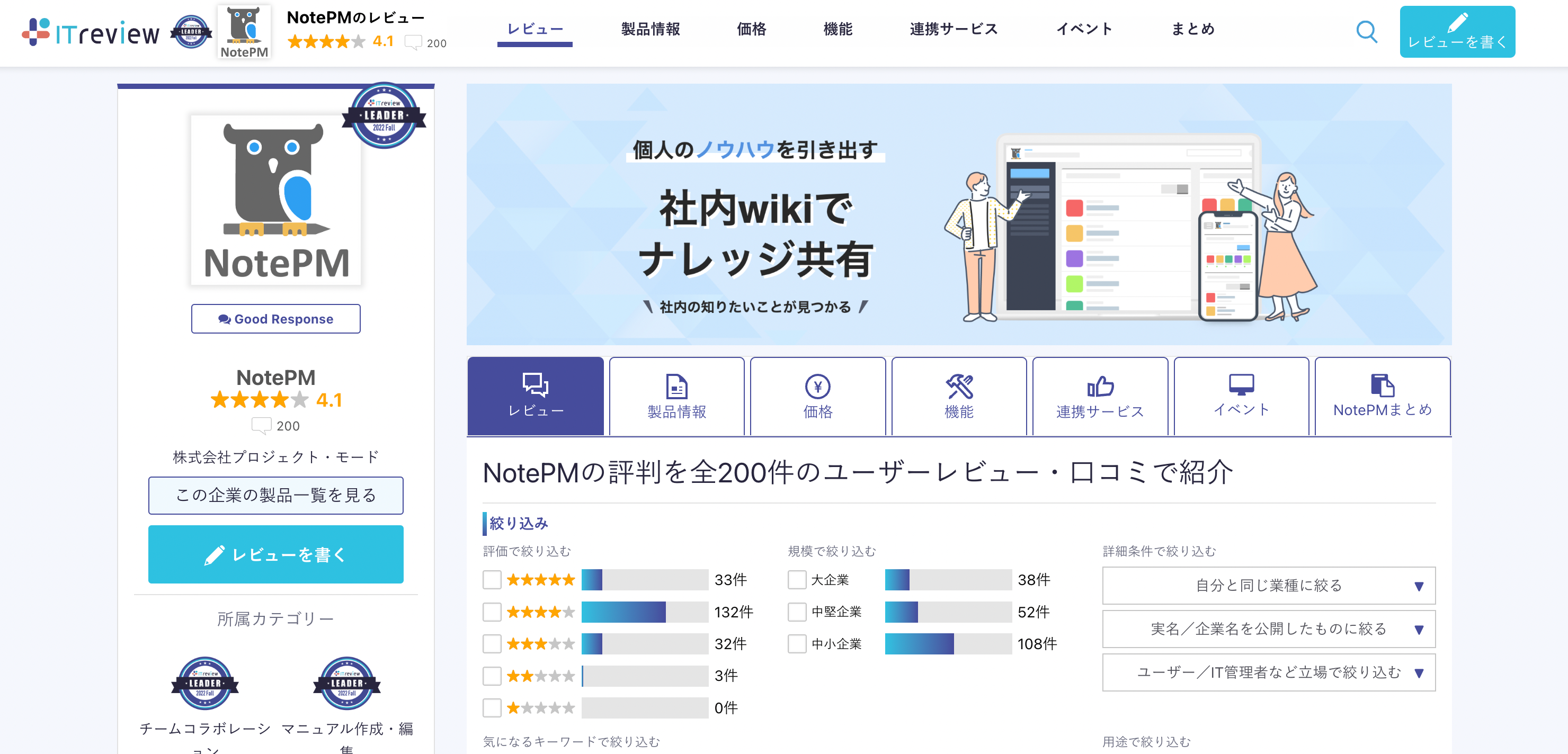Viewport: 1568px width, 754px height.
Task: Open the 製品情報 document icon tab
Action: click(x=676, y=396)
